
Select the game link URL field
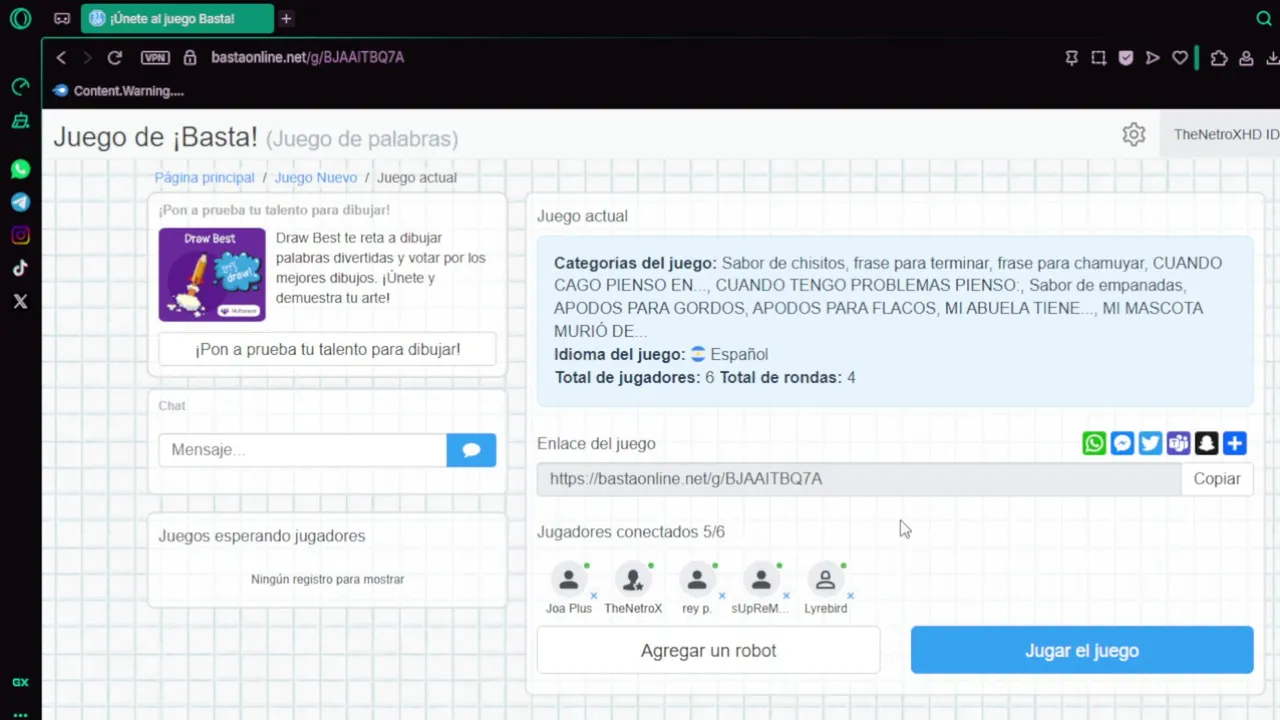pyautogui.click(x=859, y=479)
